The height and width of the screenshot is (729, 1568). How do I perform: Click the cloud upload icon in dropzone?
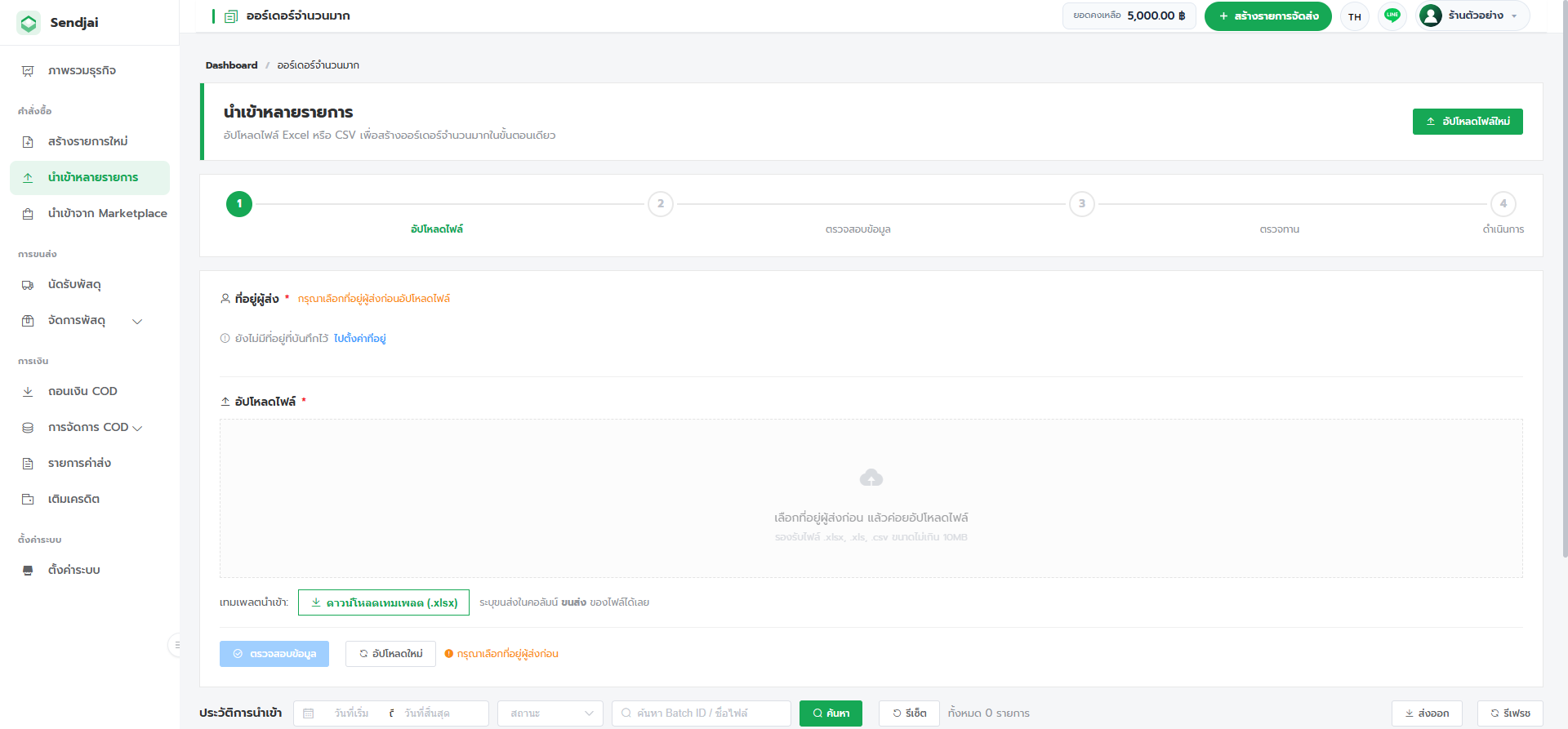[871, 478]
